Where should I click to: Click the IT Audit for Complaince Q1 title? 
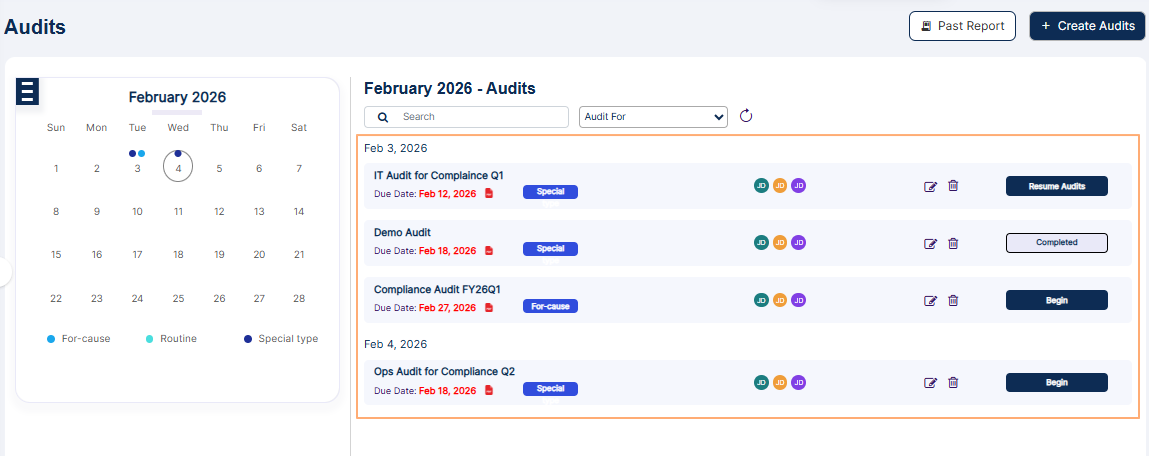(x=438, y=175)
